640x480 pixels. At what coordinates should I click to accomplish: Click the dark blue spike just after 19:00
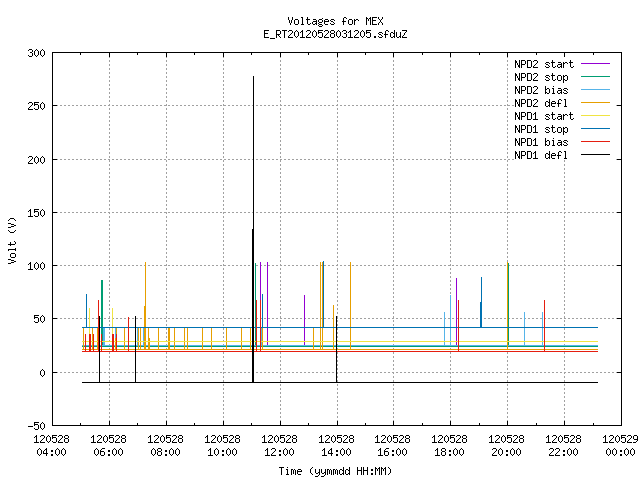[481, 302]
